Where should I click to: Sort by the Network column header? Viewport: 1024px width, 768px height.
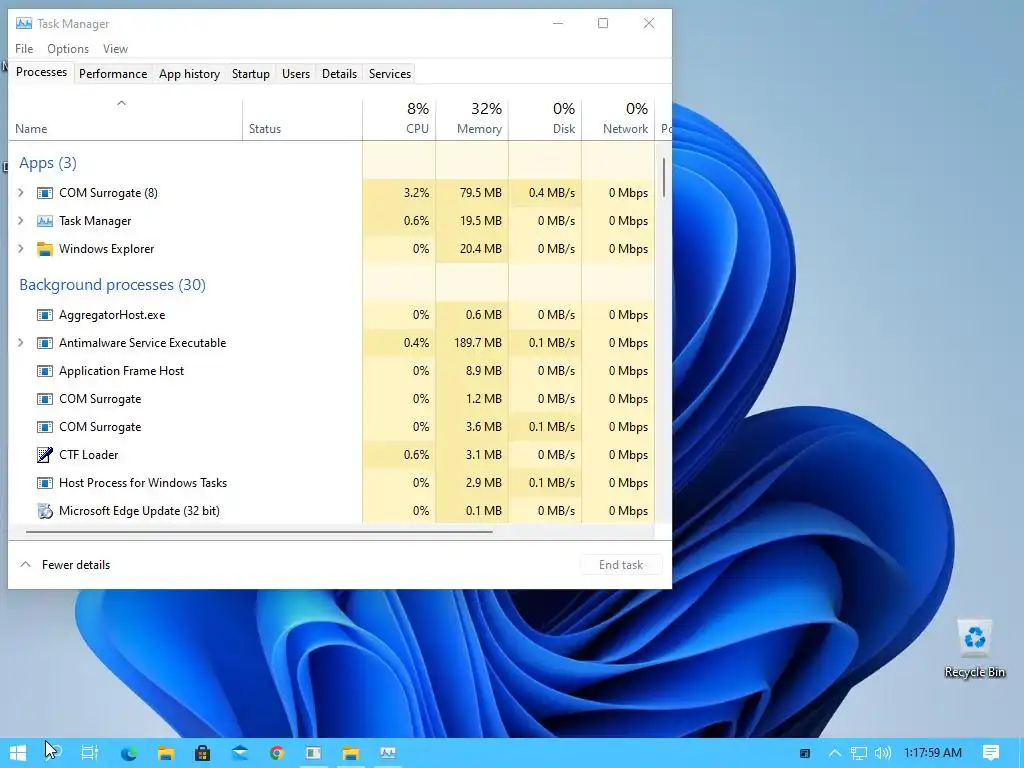tap(618, 120)
